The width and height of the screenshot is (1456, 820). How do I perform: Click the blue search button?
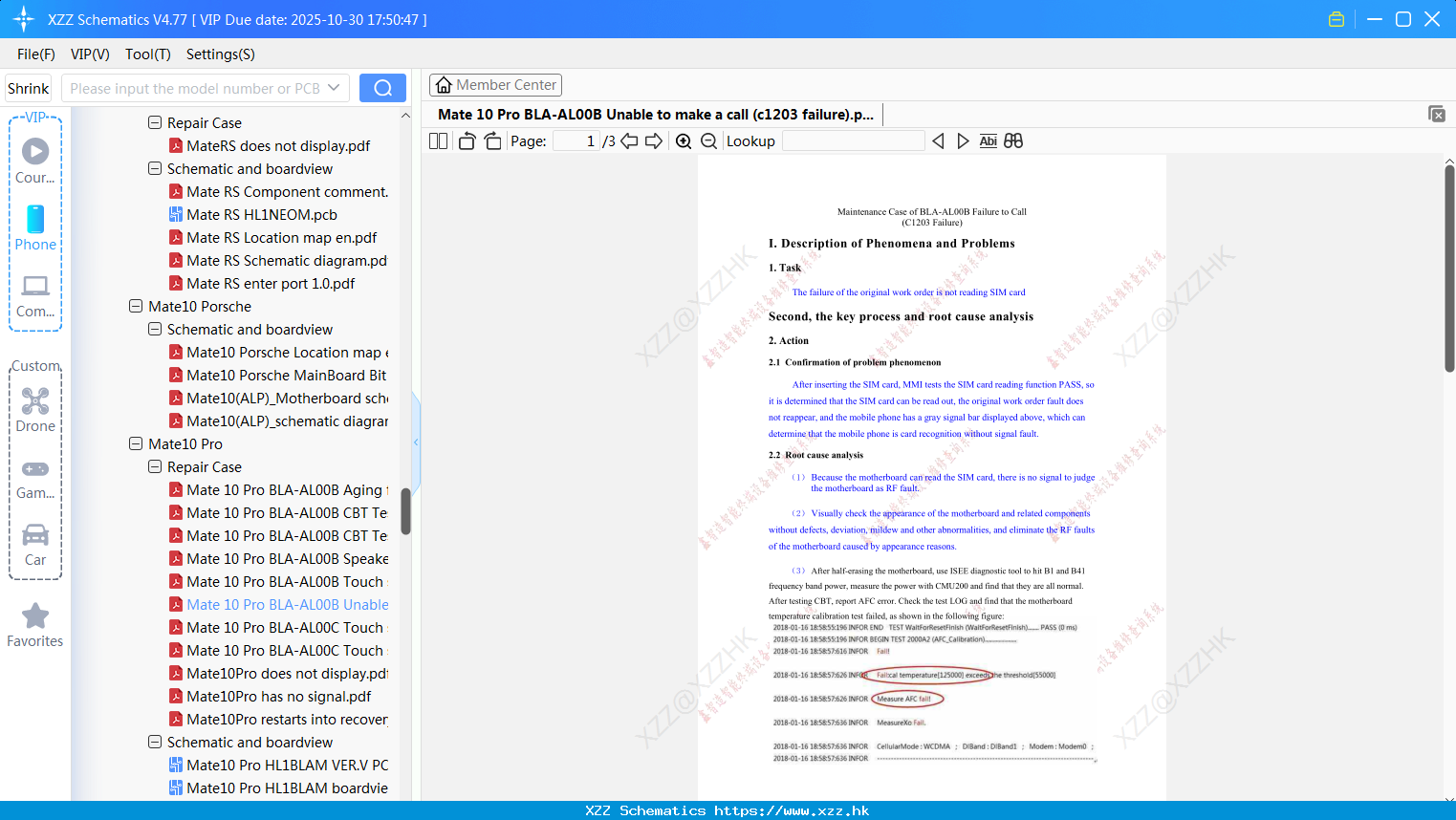[x=382, y=88]
